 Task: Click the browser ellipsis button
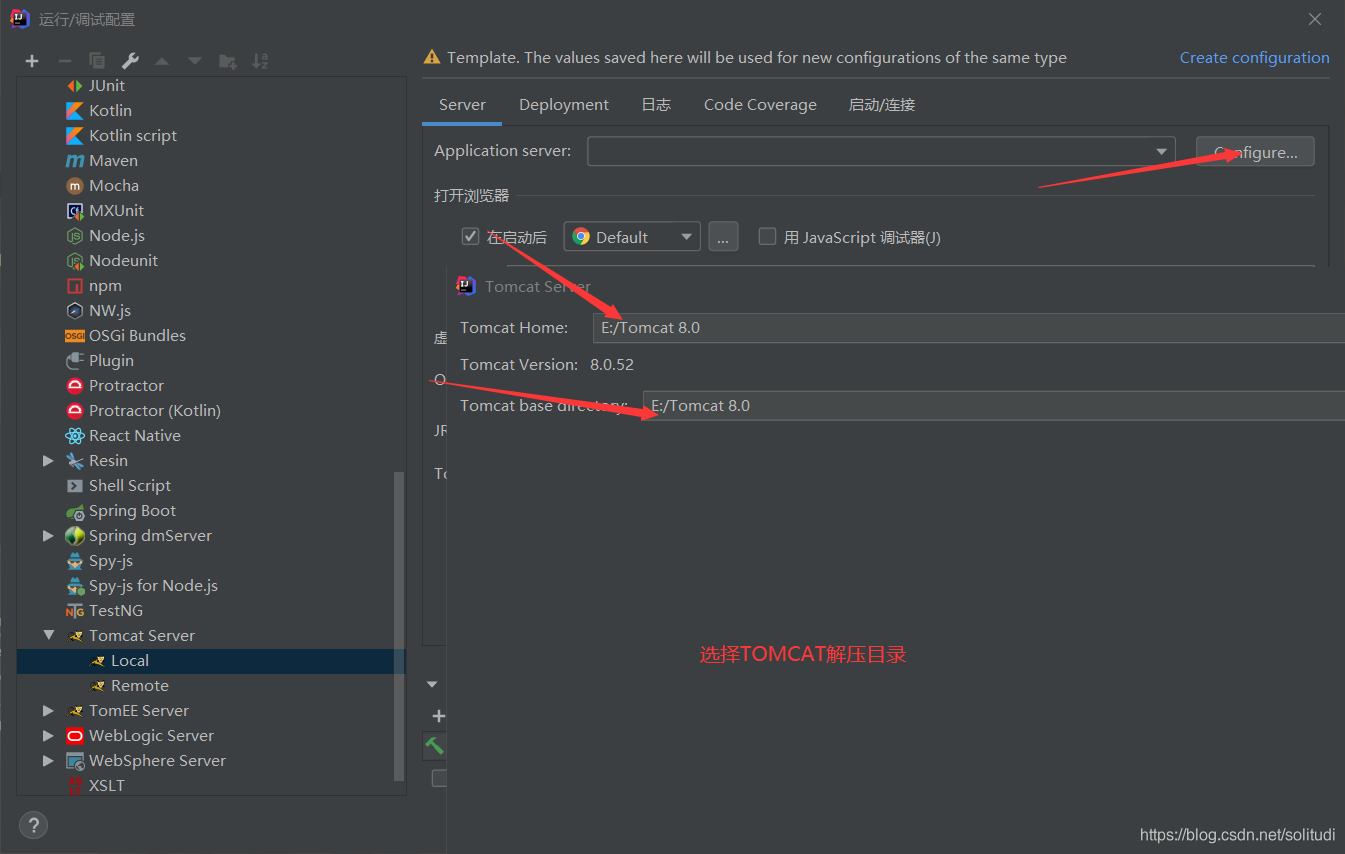point(723,237)
